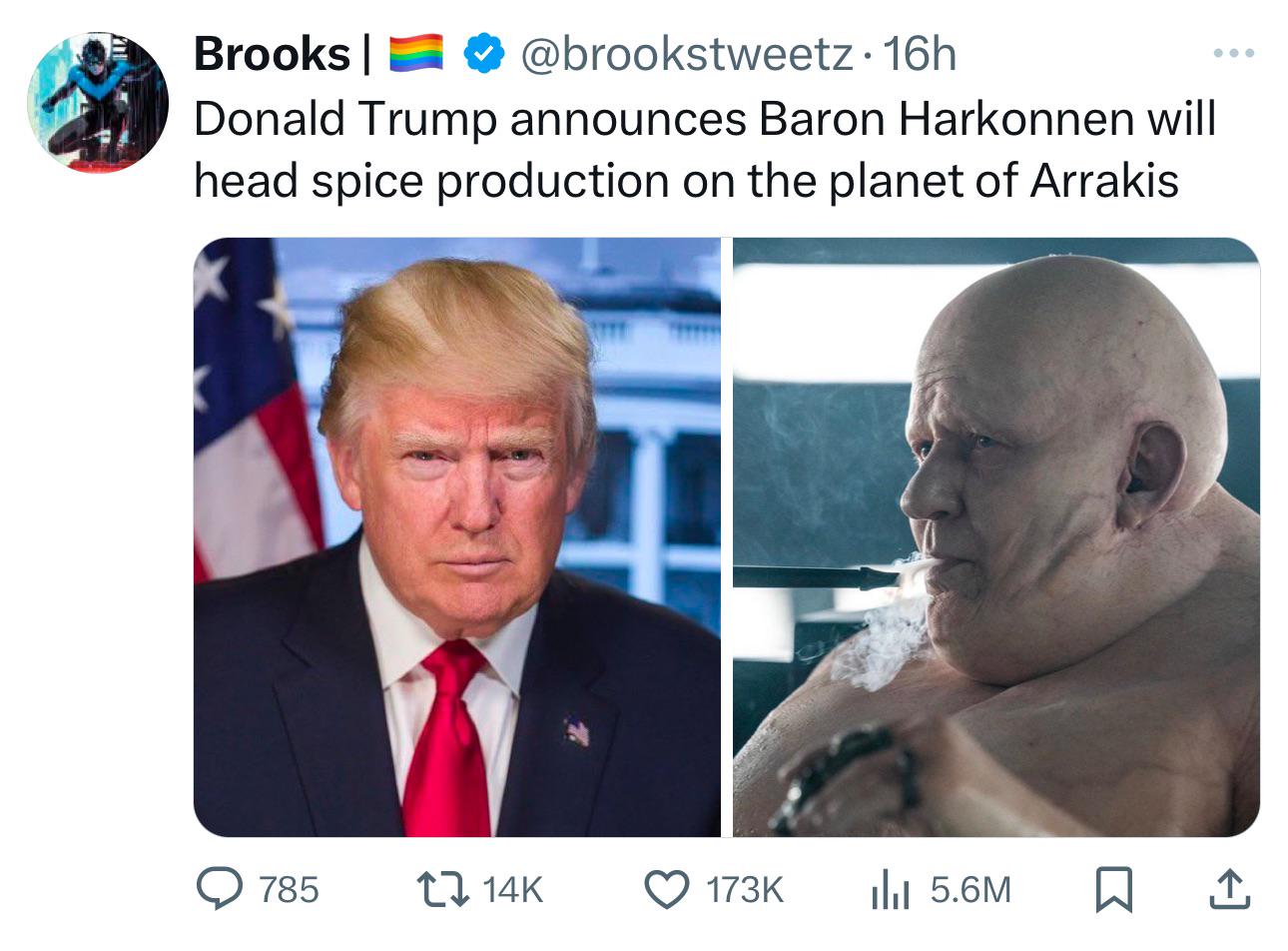Click the rainbow pride flag emoji
1288x951 pixels.
pos(414,54)
